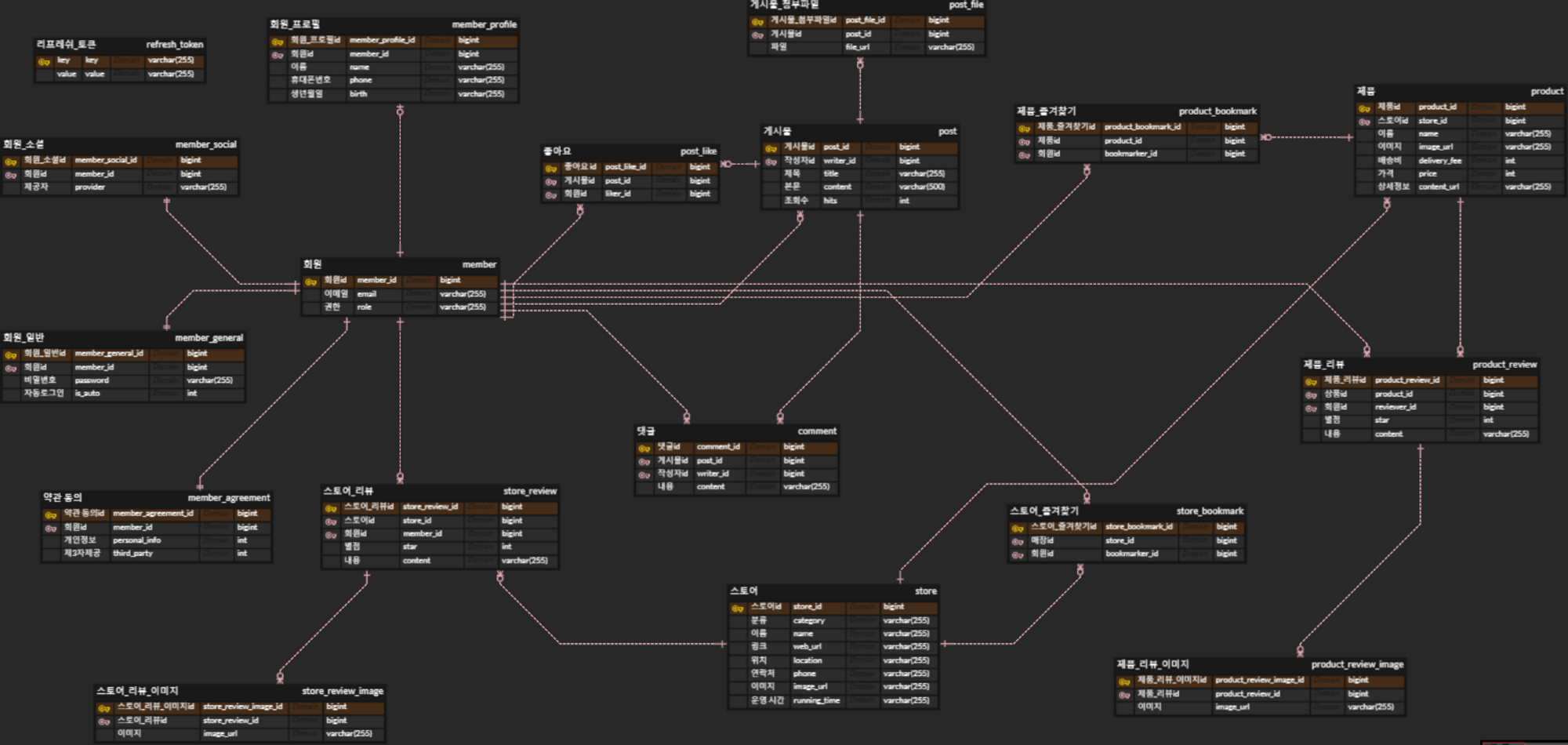The image size is (1568, 745).
Task: Click the primary key icon beside member_agreement_id
Action: point(51,514)
